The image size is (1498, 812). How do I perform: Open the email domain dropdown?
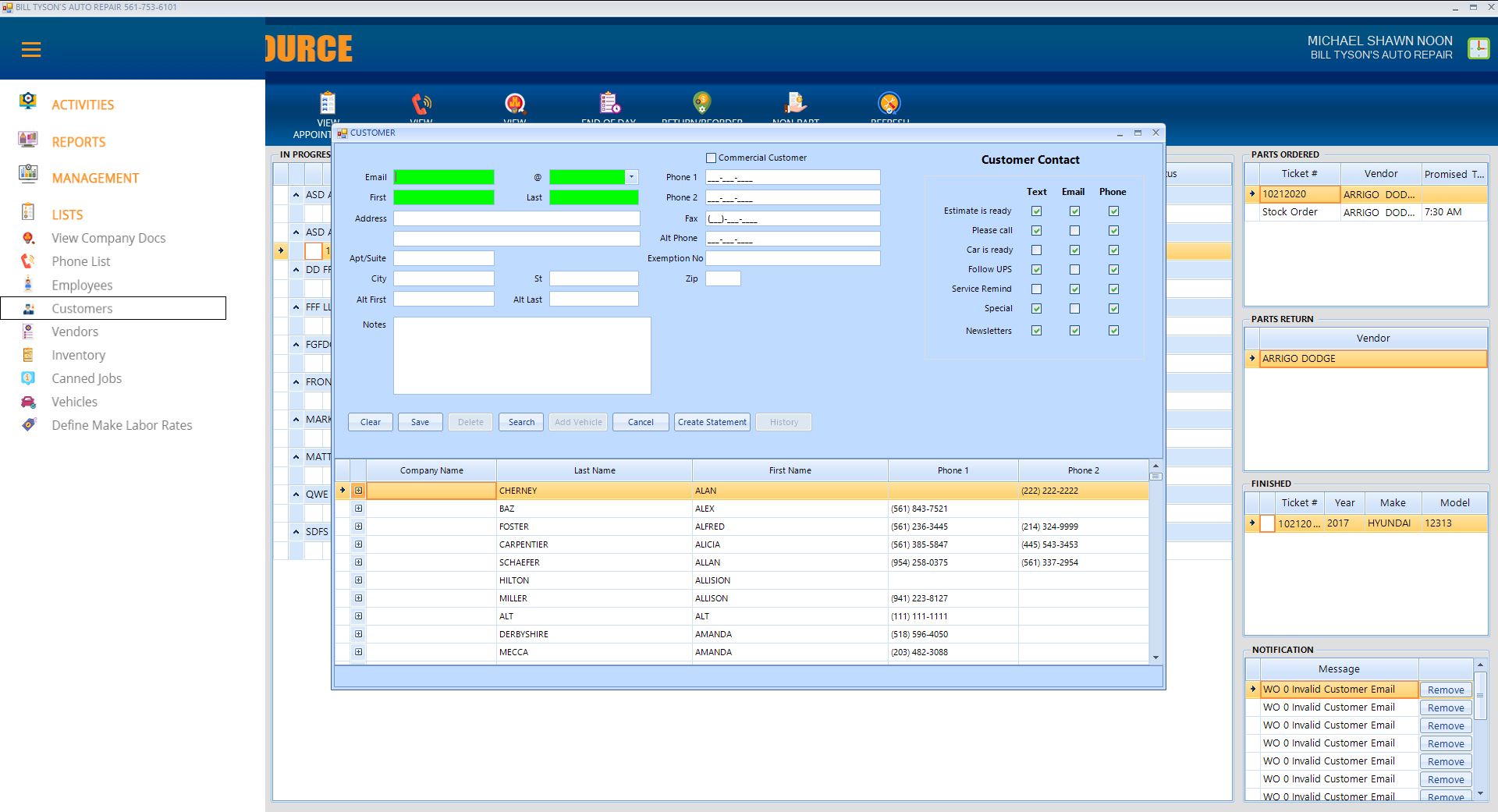coord(631,177)
